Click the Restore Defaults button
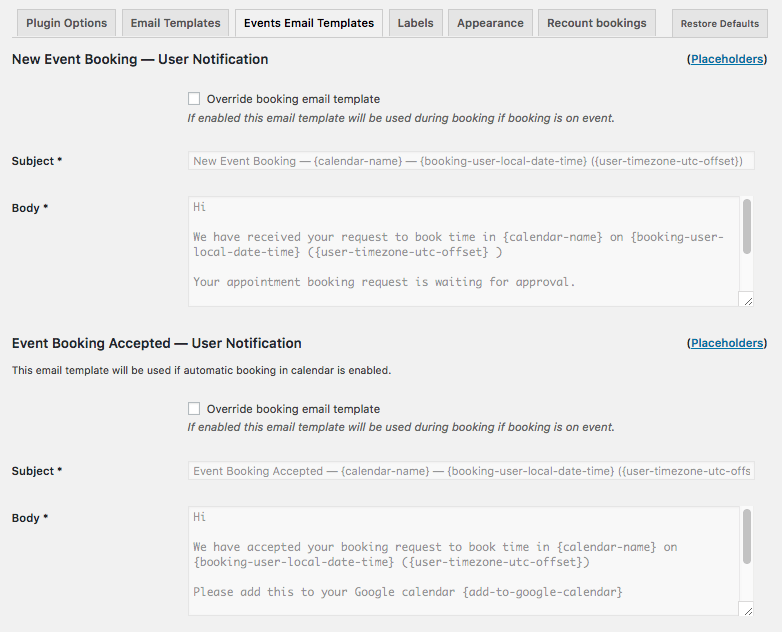 [719, 24]
